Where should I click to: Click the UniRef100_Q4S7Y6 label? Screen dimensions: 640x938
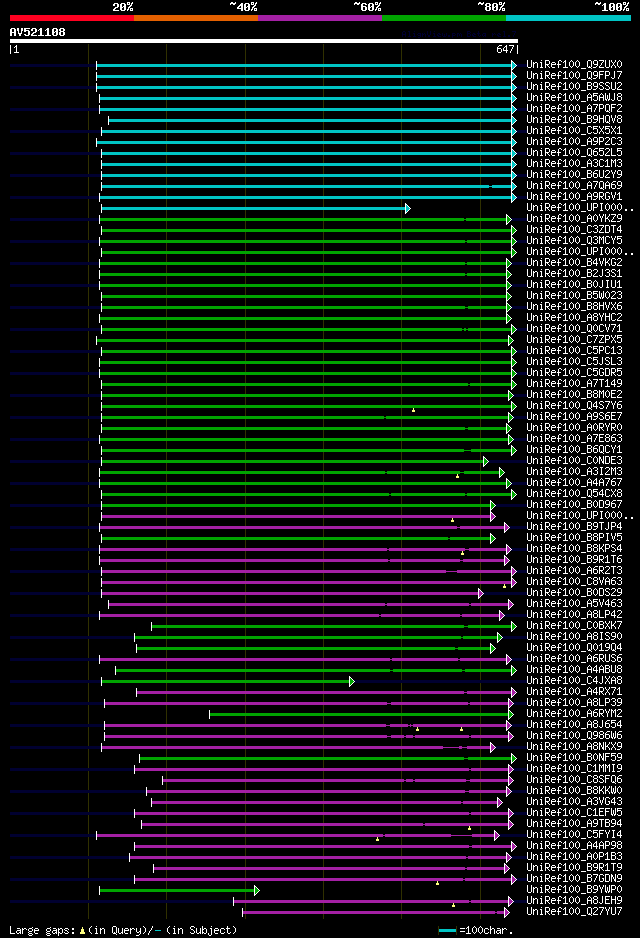[574, 406]
